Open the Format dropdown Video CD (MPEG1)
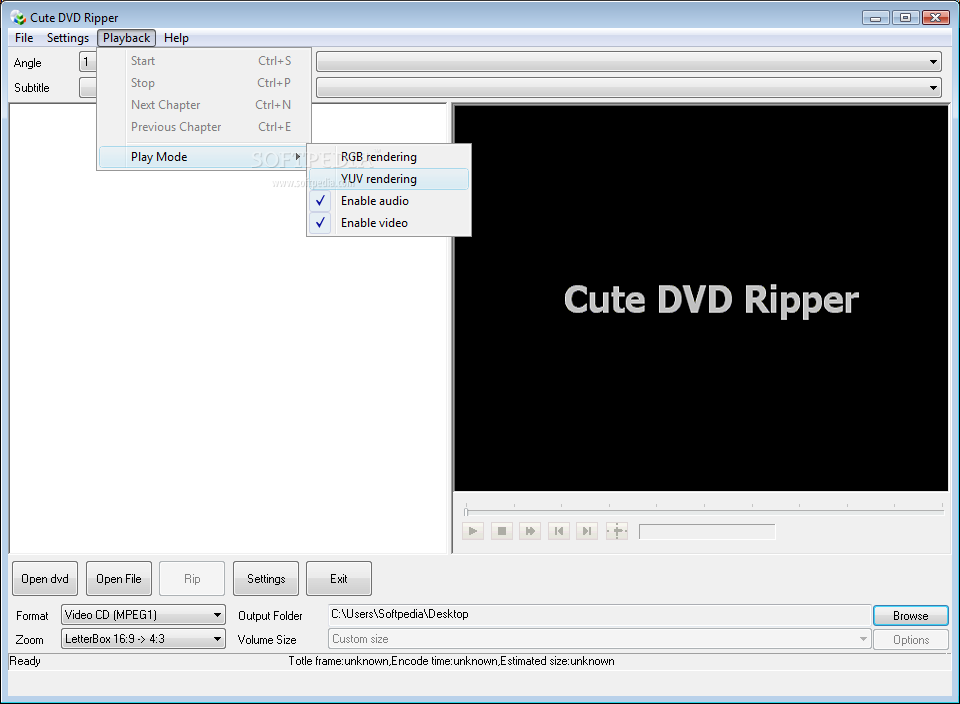The height and width of the screenshot is (704, 960). pyautogui.click(x=143, y=615)
